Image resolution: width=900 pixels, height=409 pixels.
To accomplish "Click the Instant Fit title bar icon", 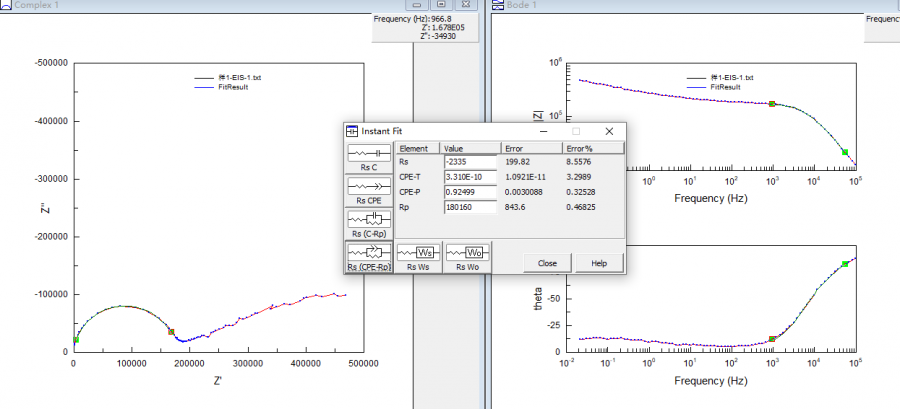I will [352, 131].
